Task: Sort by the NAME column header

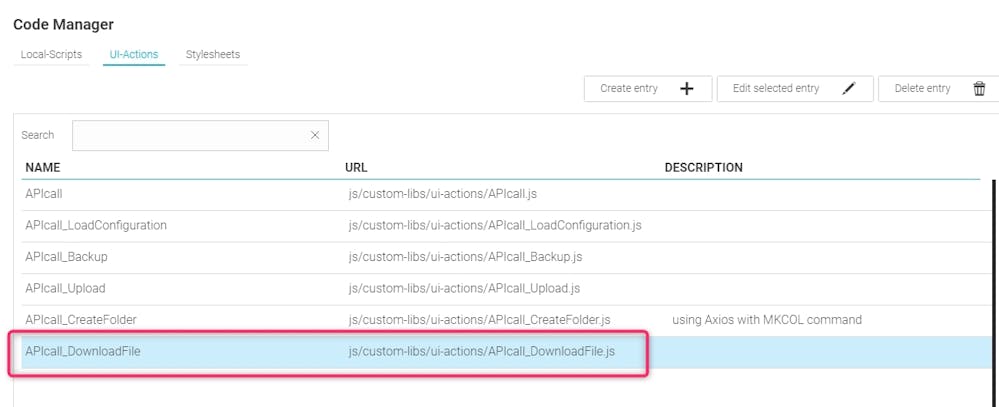Action: click(x=43, y=167)
